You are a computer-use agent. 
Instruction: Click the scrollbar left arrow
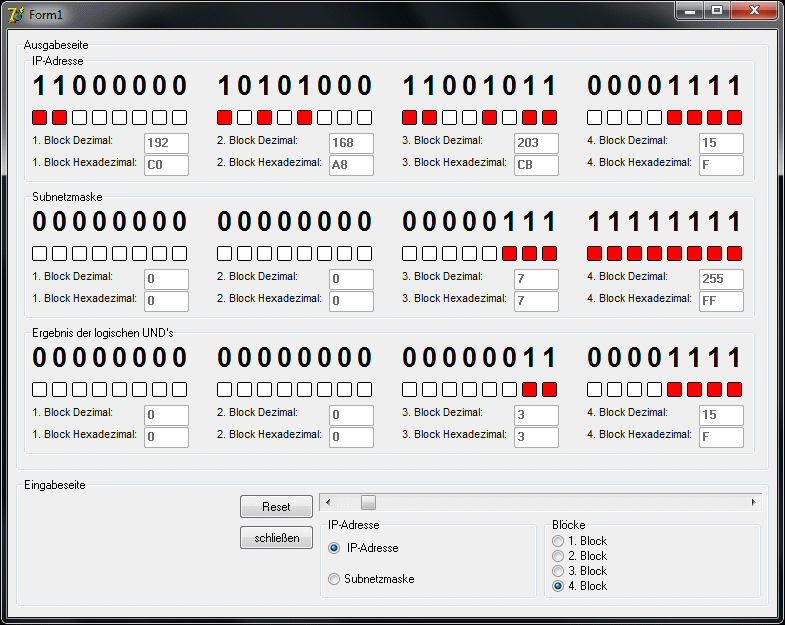(x=328, y=502)
